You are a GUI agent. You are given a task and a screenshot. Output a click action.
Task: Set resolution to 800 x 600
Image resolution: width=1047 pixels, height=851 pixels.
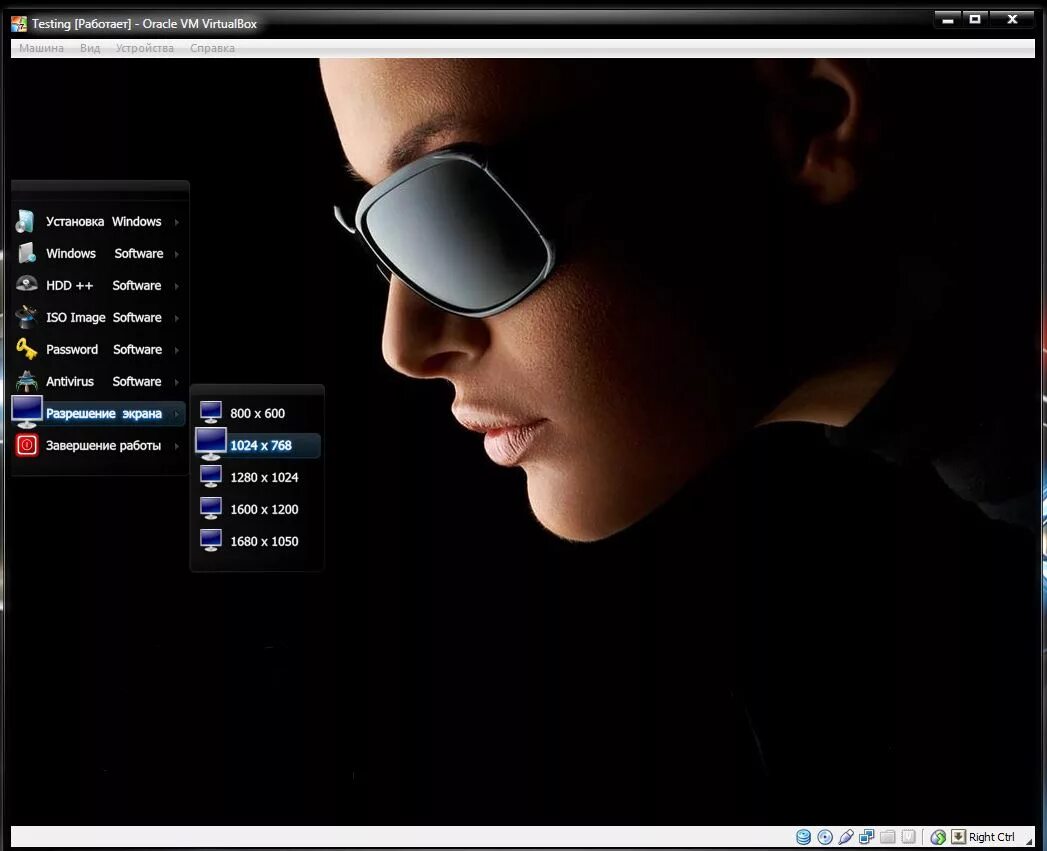pyautogui.click(x=258, y=413)
